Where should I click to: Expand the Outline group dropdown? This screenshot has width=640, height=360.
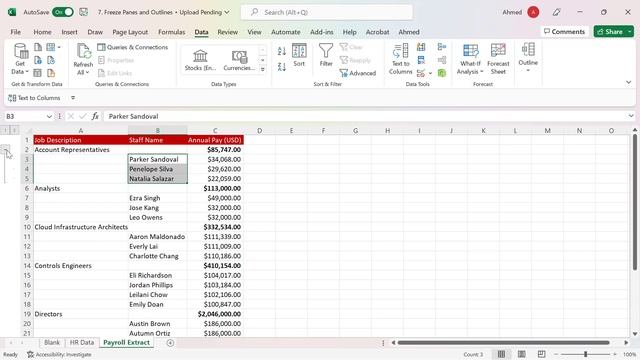point(528,58)
